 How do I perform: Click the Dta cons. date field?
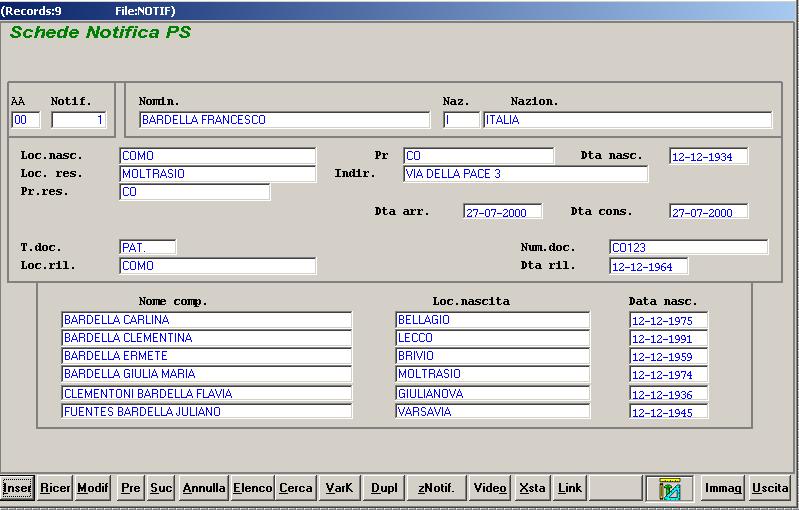point(709,212)
